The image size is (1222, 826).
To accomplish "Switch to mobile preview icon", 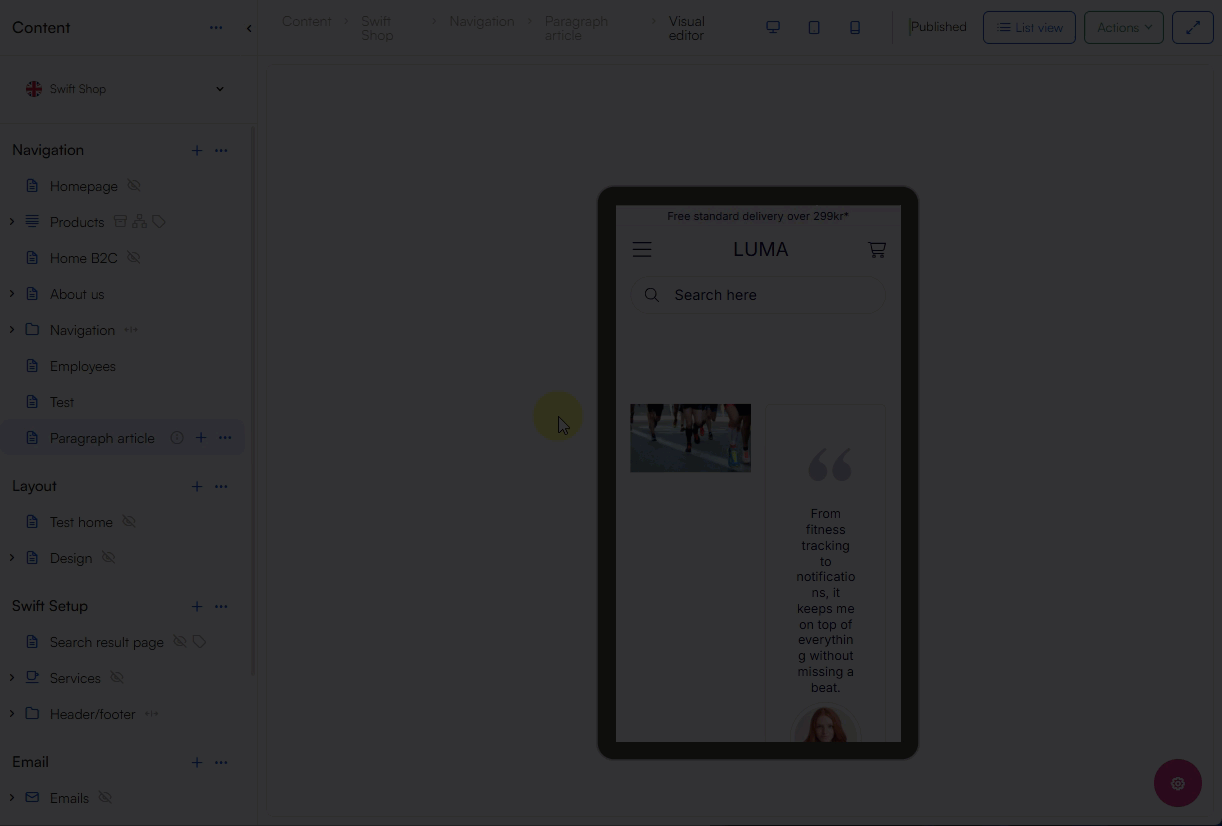I will [x=855, y=27].
